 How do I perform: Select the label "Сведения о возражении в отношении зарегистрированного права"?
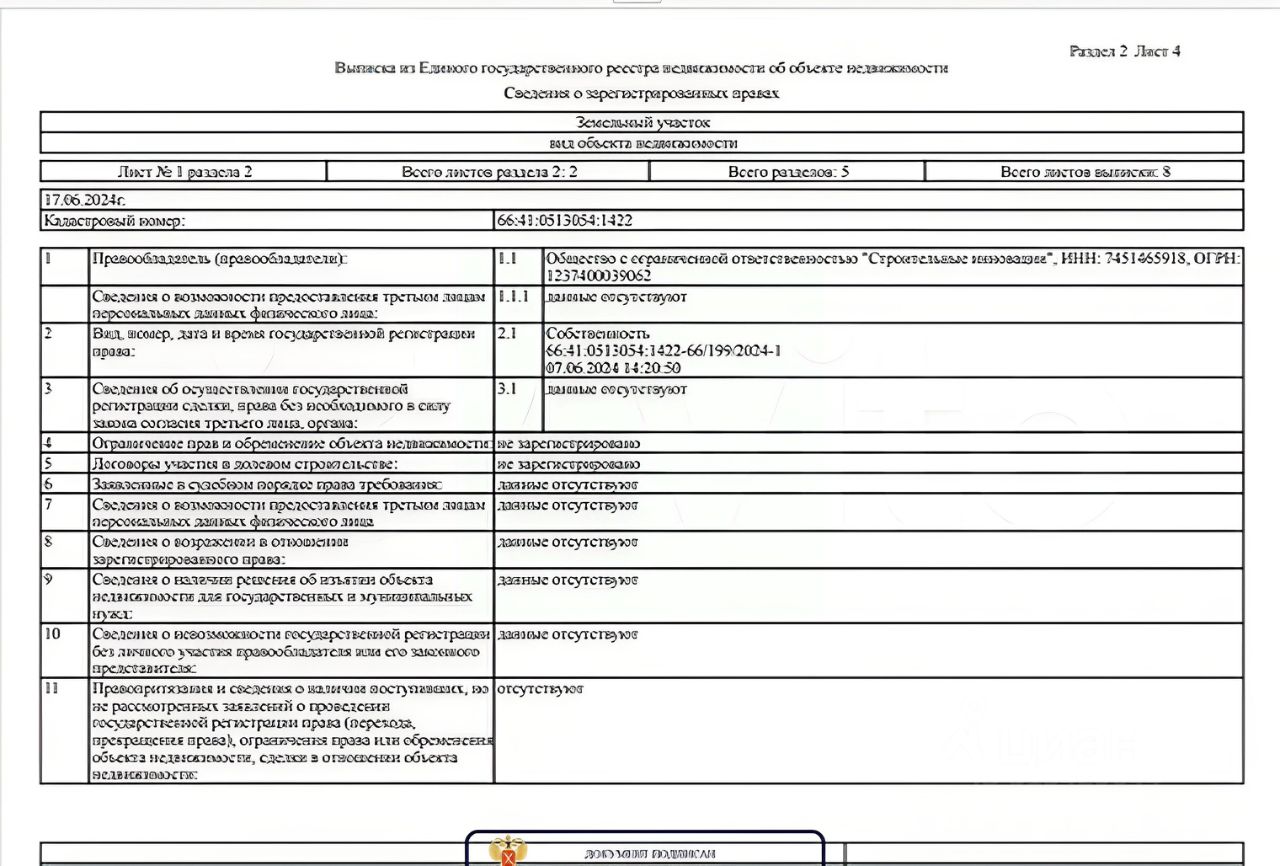pyautogui.click(x=220, y=551)
